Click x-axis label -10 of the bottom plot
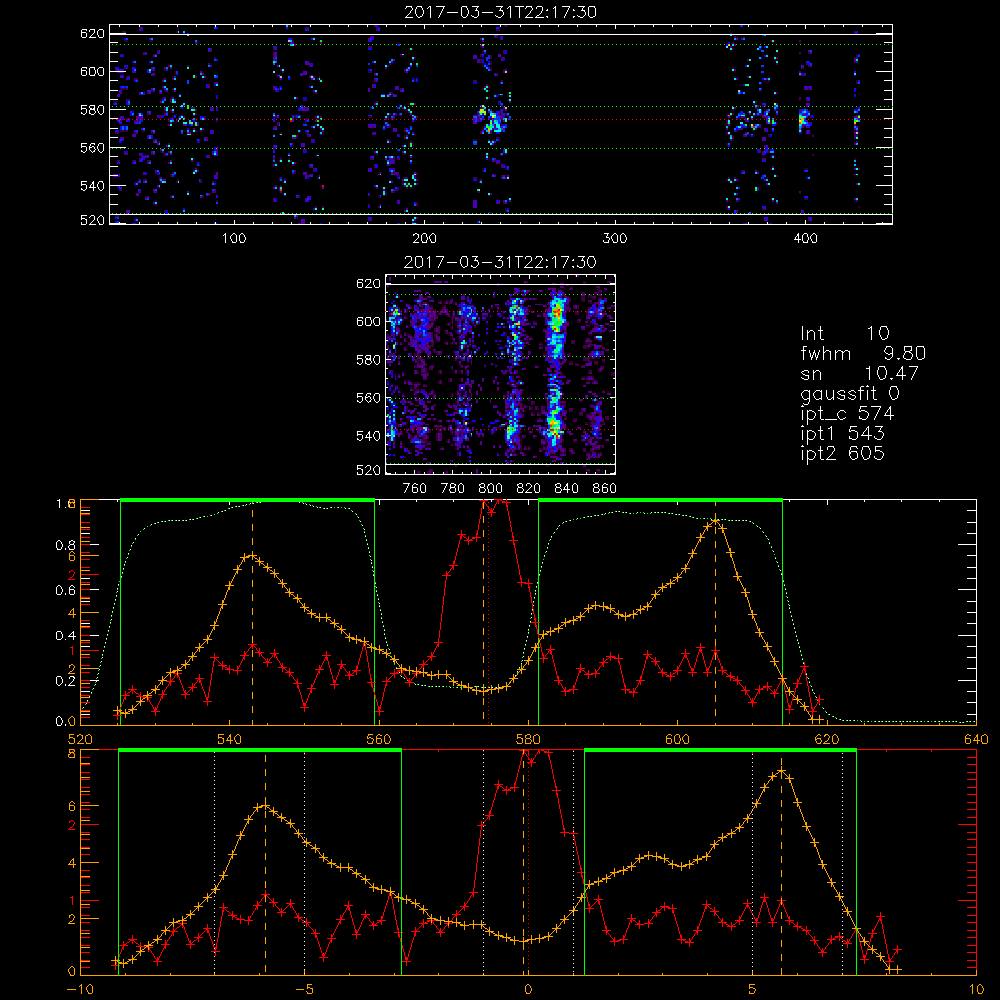1000x1000 pixels. 80,990
